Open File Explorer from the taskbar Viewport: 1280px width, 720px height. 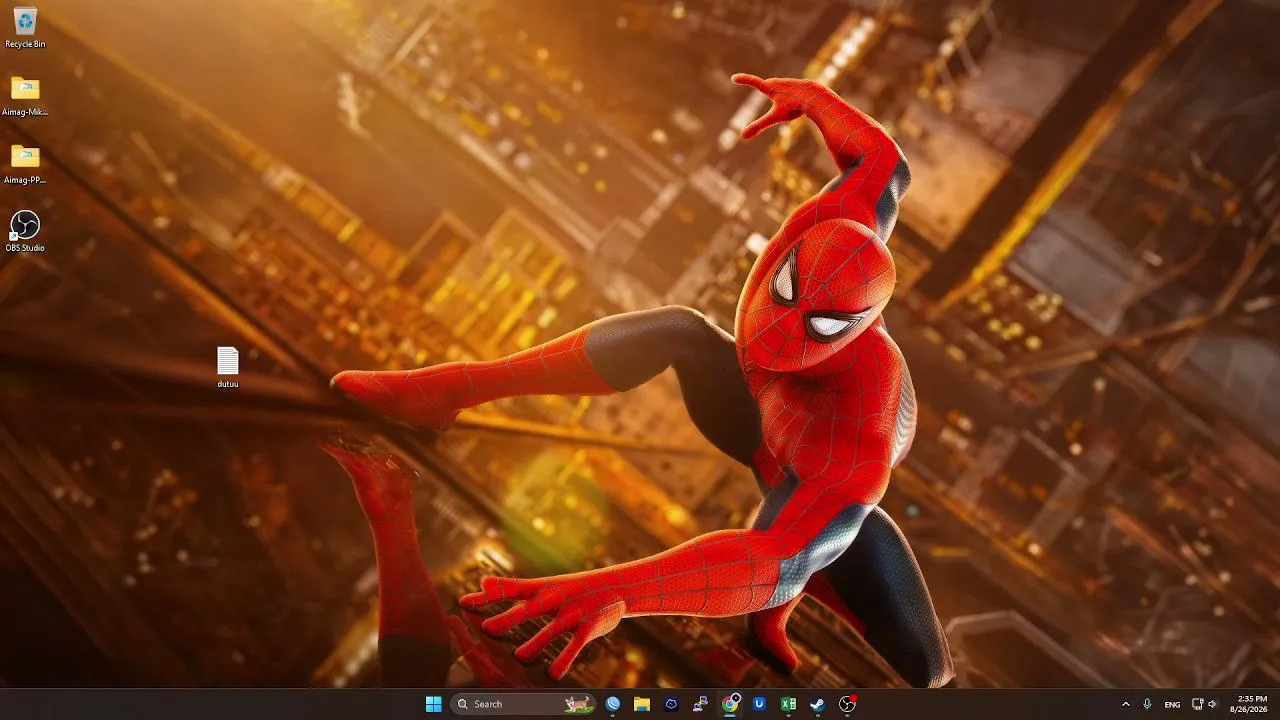642,704
